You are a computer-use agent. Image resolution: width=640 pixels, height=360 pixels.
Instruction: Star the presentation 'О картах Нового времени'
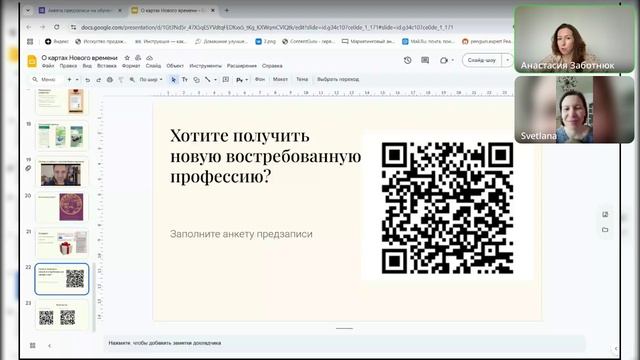(127, 58)
